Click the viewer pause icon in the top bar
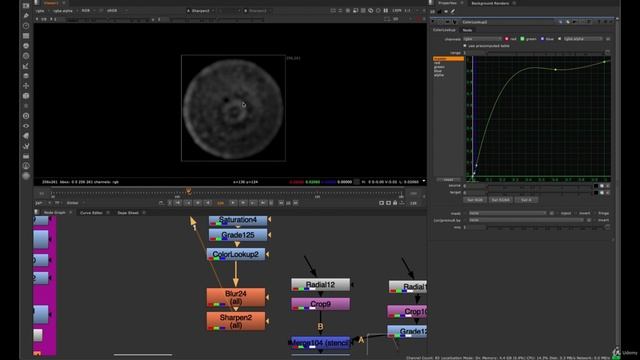The width and height of the screenshot is (640, 360). coord(386,11)
